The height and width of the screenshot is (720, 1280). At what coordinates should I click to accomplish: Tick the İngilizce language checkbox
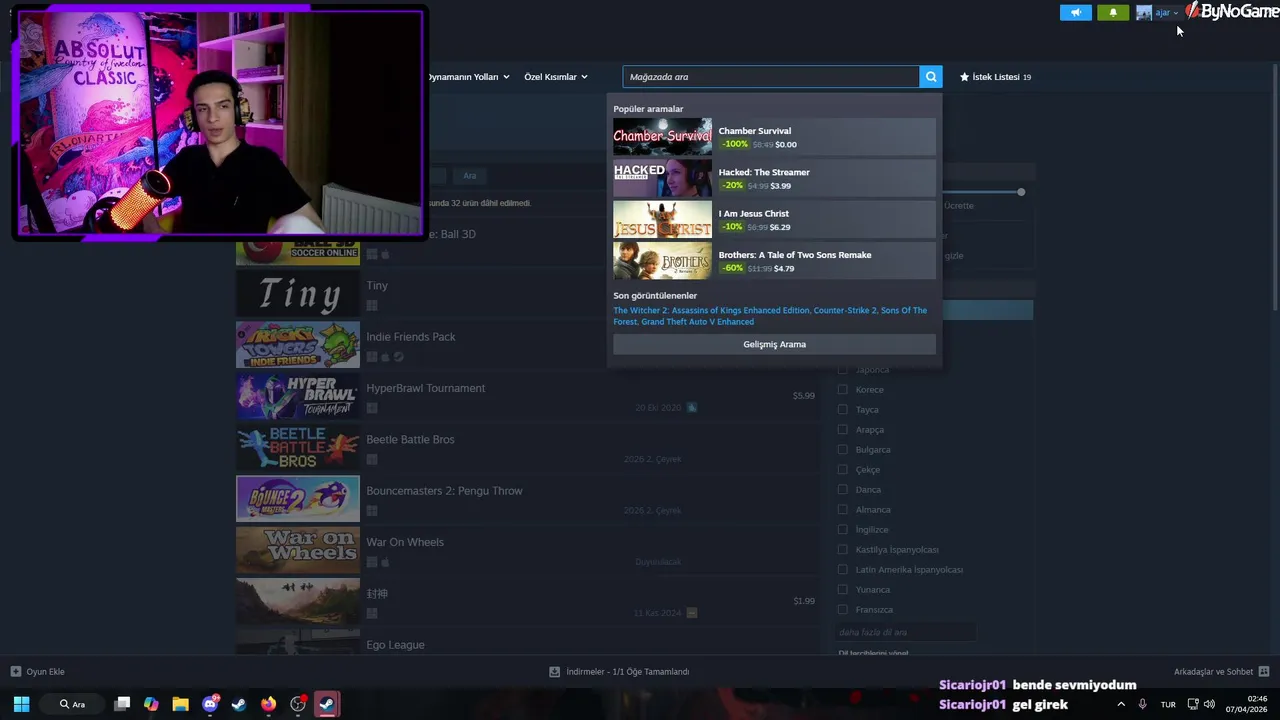tap(842, 529)
